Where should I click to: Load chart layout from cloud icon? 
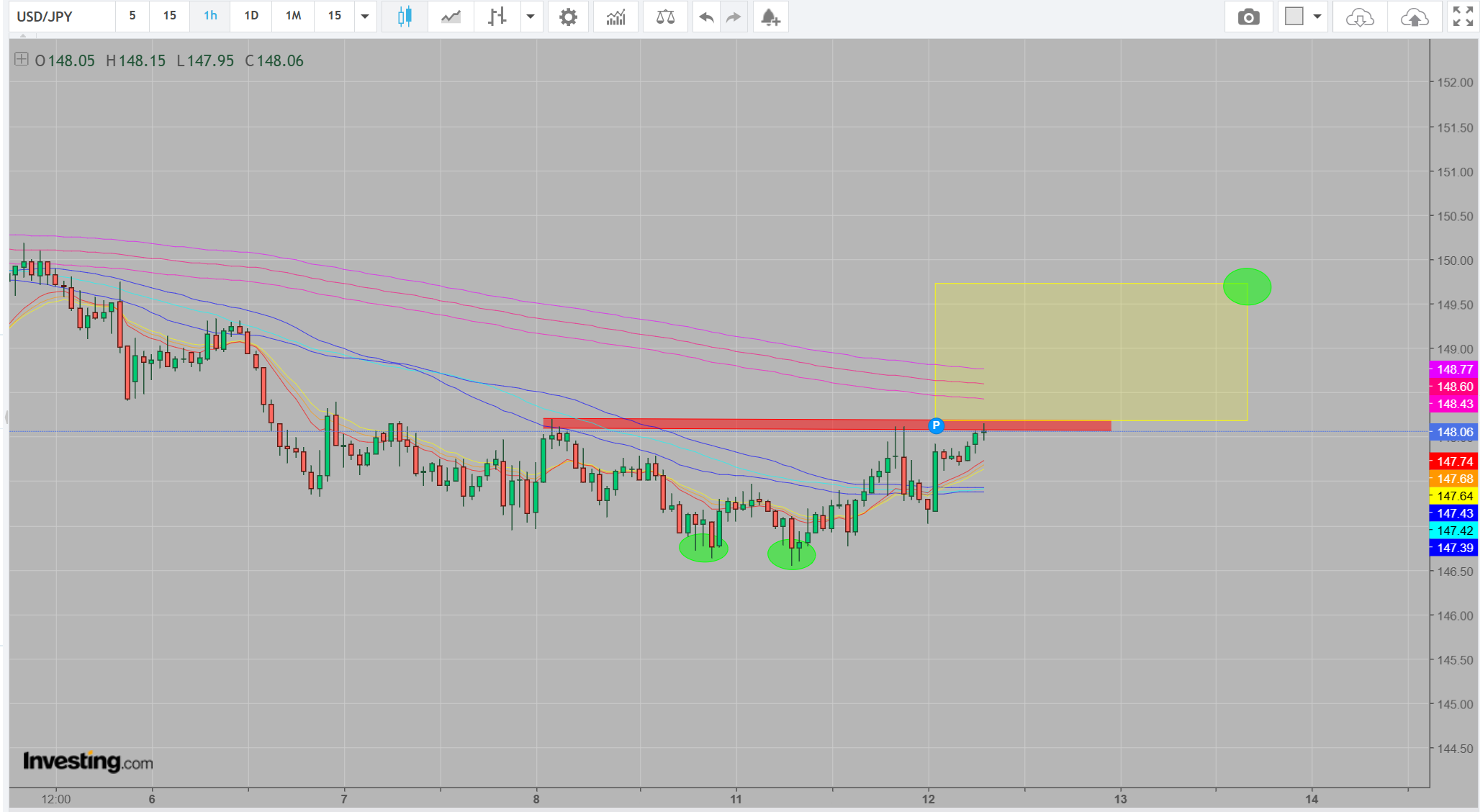point(1359,17)
